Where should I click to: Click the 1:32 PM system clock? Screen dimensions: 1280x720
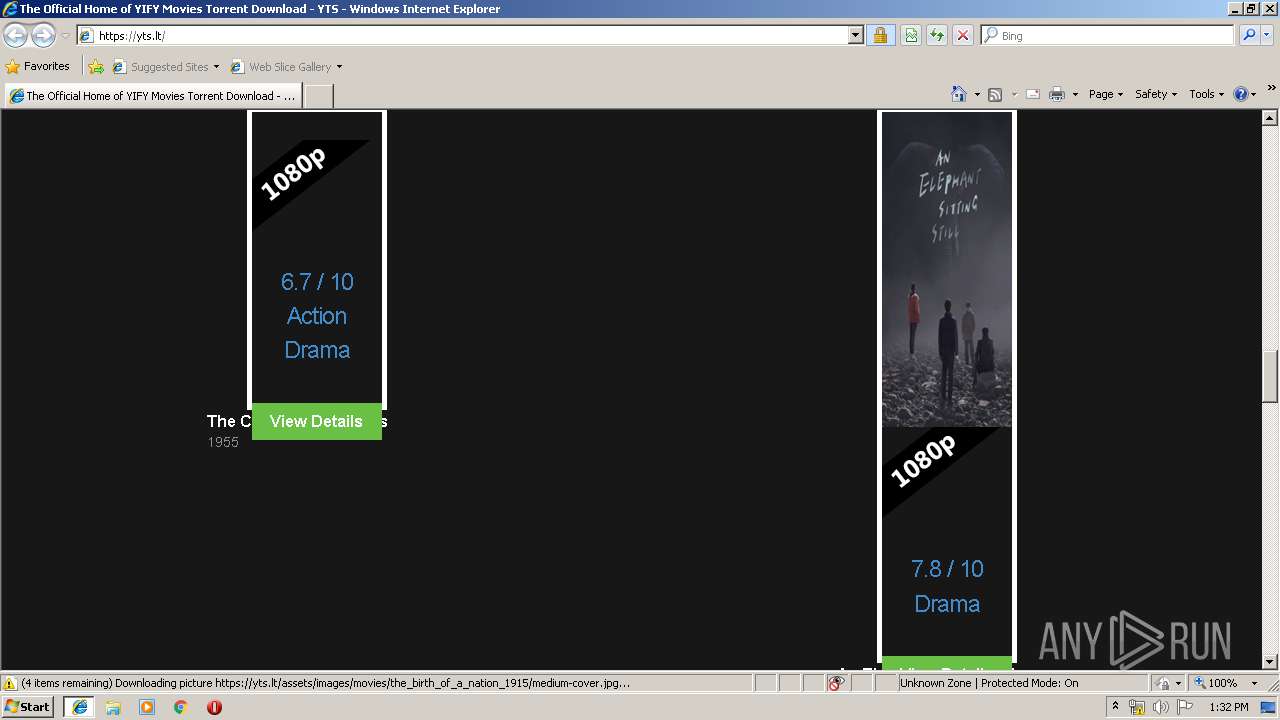pos(1229,707)
